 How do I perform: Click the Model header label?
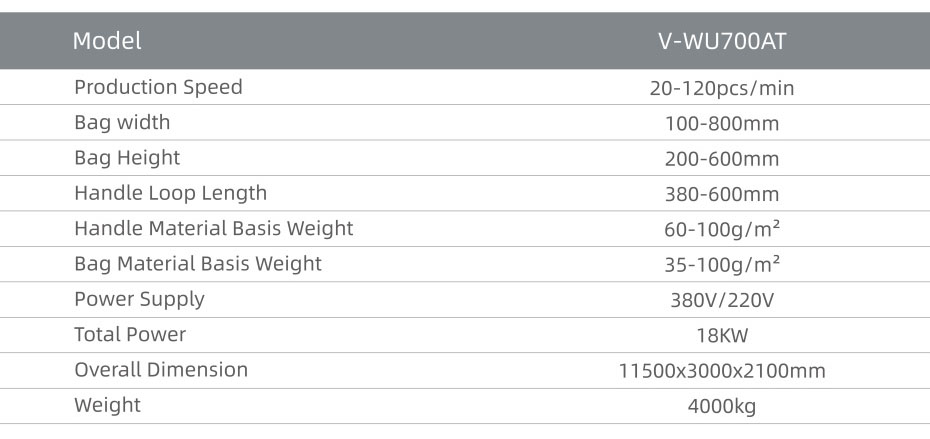(107, 41)
